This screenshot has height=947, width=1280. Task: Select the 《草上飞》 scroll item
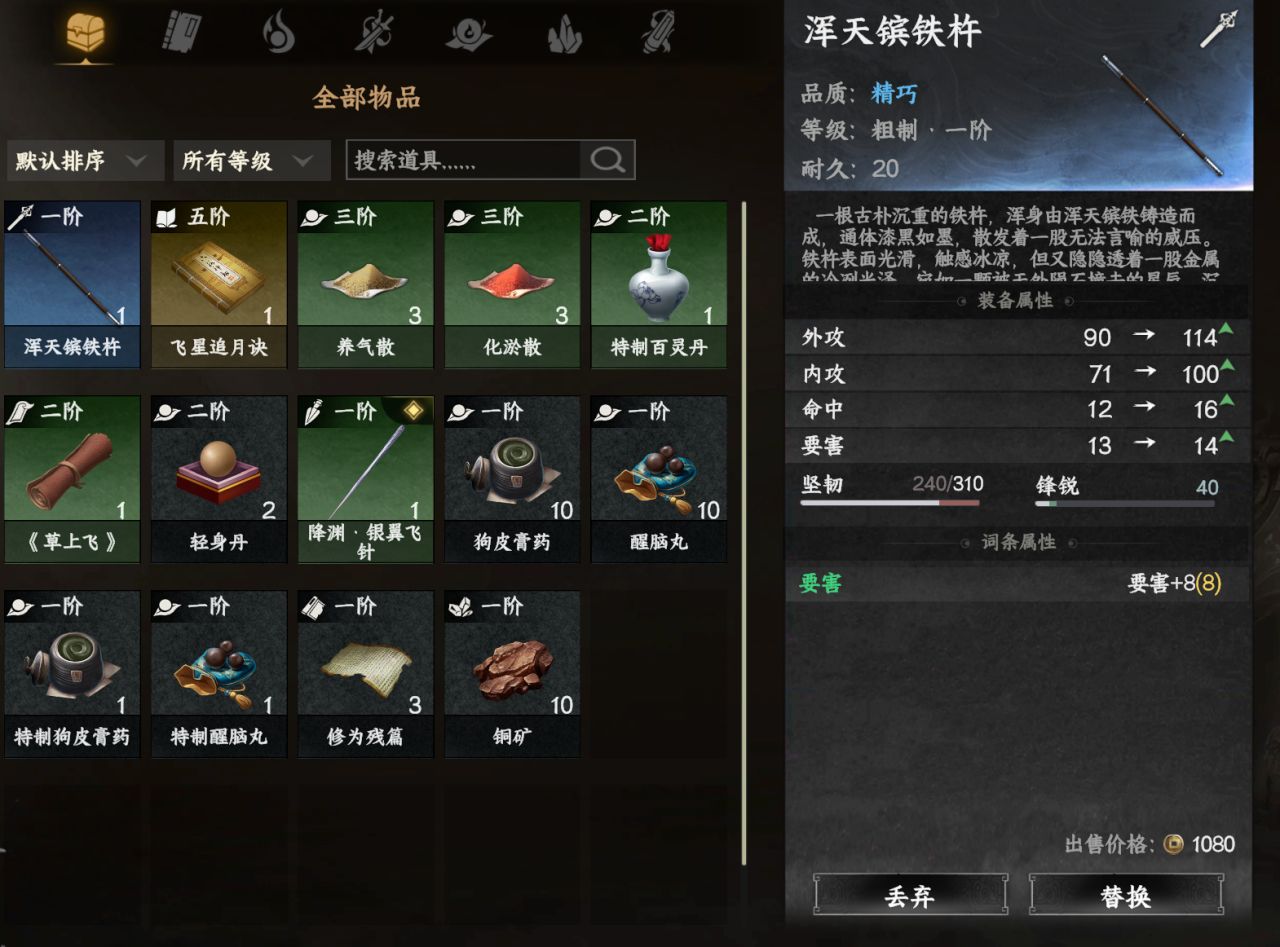tap(72, 479)
